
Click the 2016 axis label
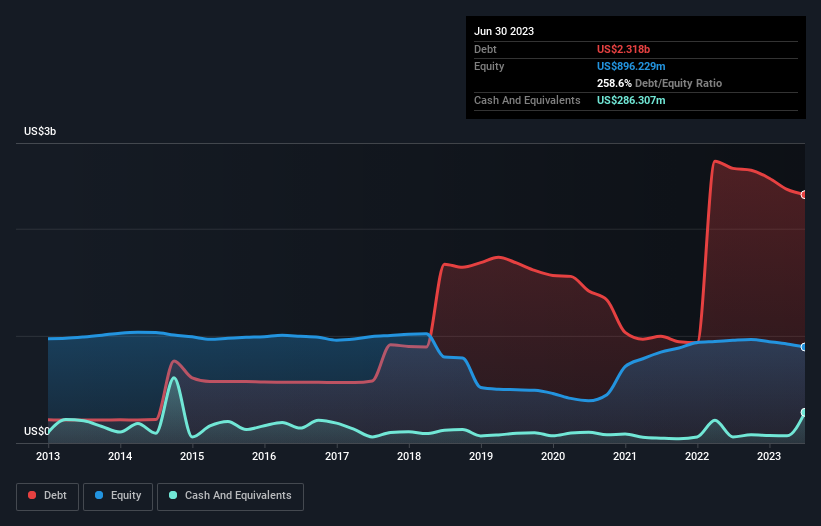(x=264, y=456)
